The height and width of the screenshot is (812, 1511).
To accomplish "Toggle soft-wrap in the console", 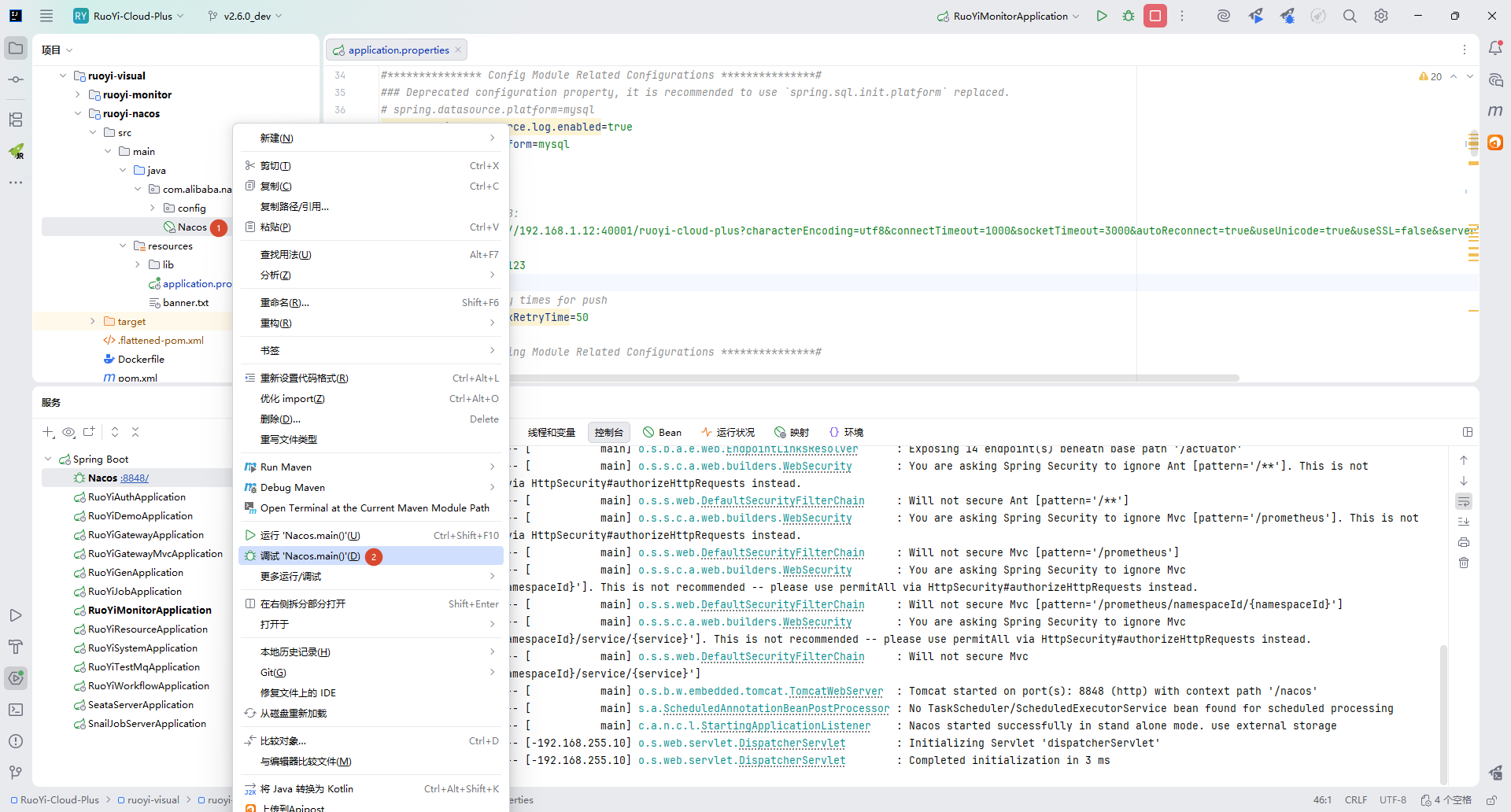I will point(1464,501).
